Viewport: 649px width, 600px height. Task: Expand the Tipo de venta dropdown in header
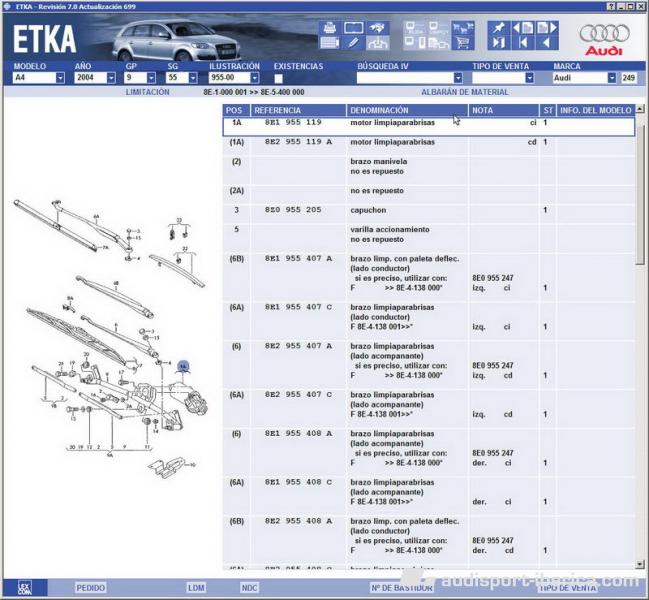[529, 78]
